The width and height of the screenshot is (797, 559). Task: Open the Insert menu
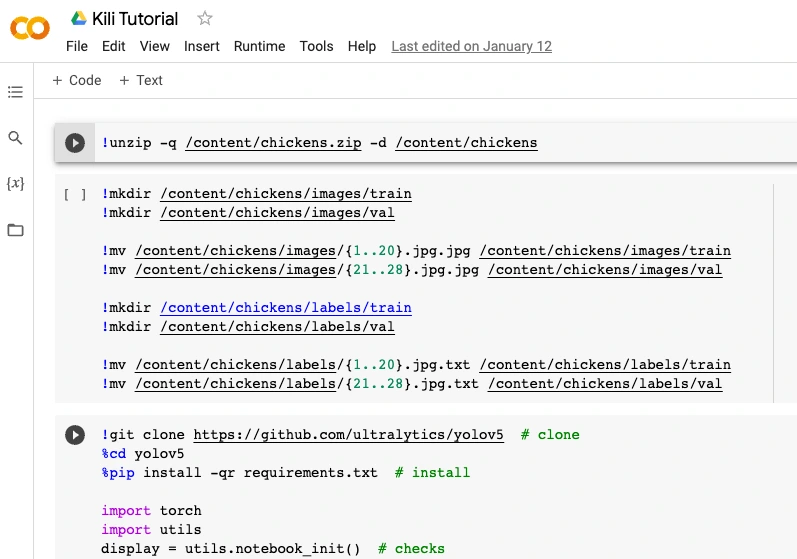(202, 46)
